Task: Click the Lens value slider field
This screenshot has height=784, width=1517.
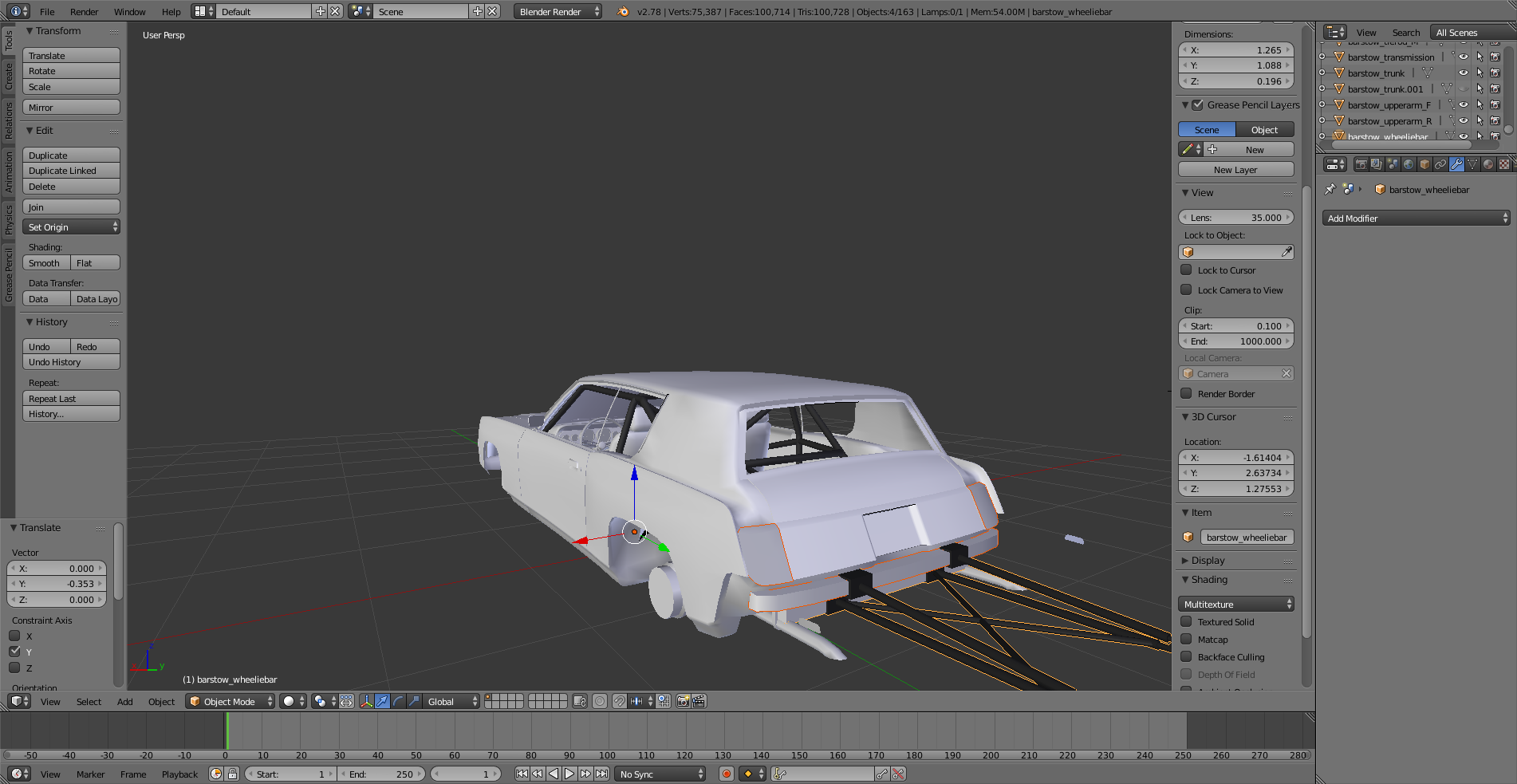Action: [1235, 218]
